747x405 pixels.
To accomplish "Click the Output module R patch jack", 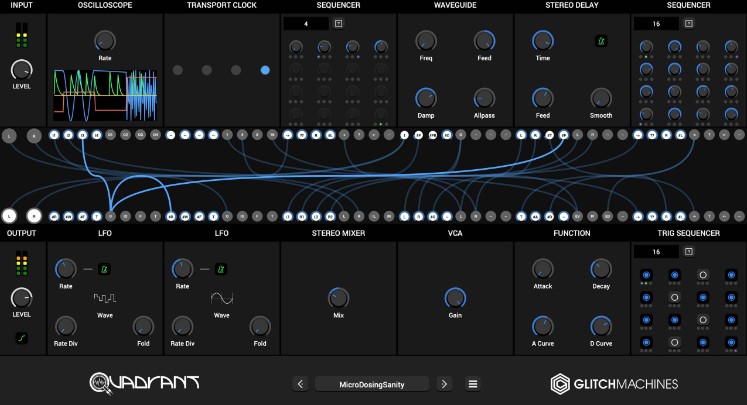I will click(x=34, y=216).
